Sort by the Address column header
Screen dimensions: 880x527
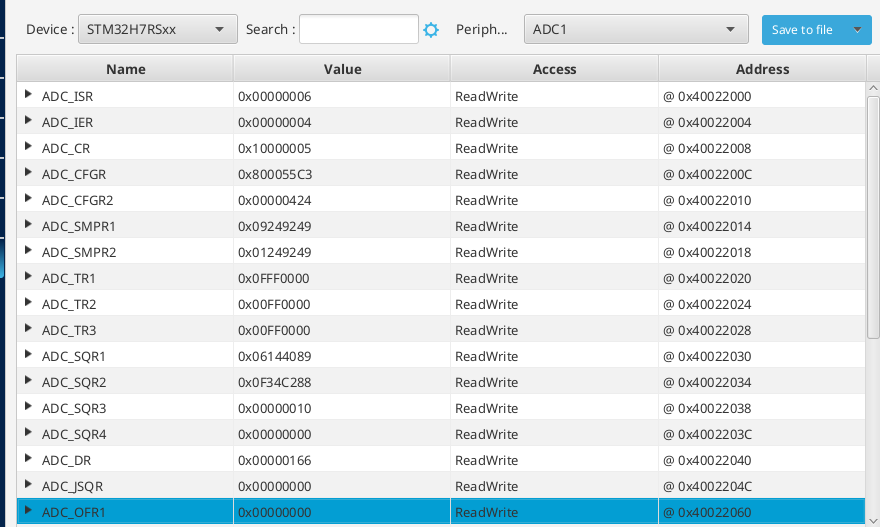click(x=762, y=69)
